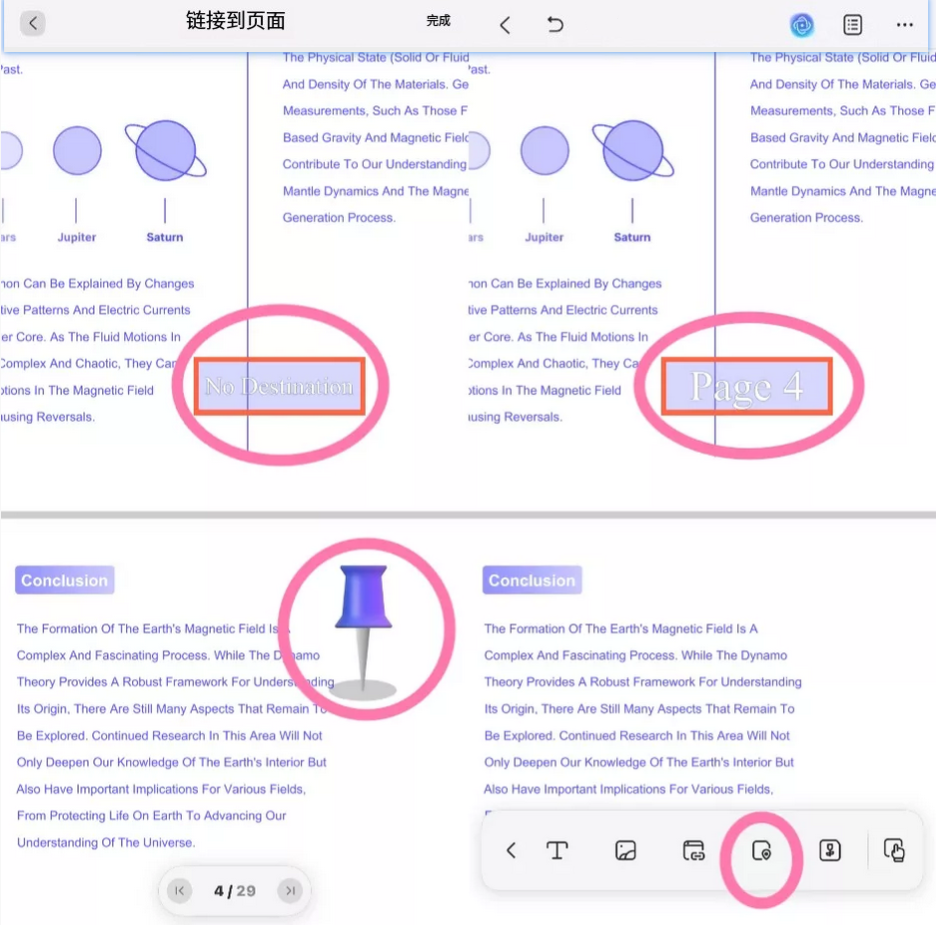Jump to the last page
The height and width of the screenshot is (925, 936).
(x=290, y=891)
